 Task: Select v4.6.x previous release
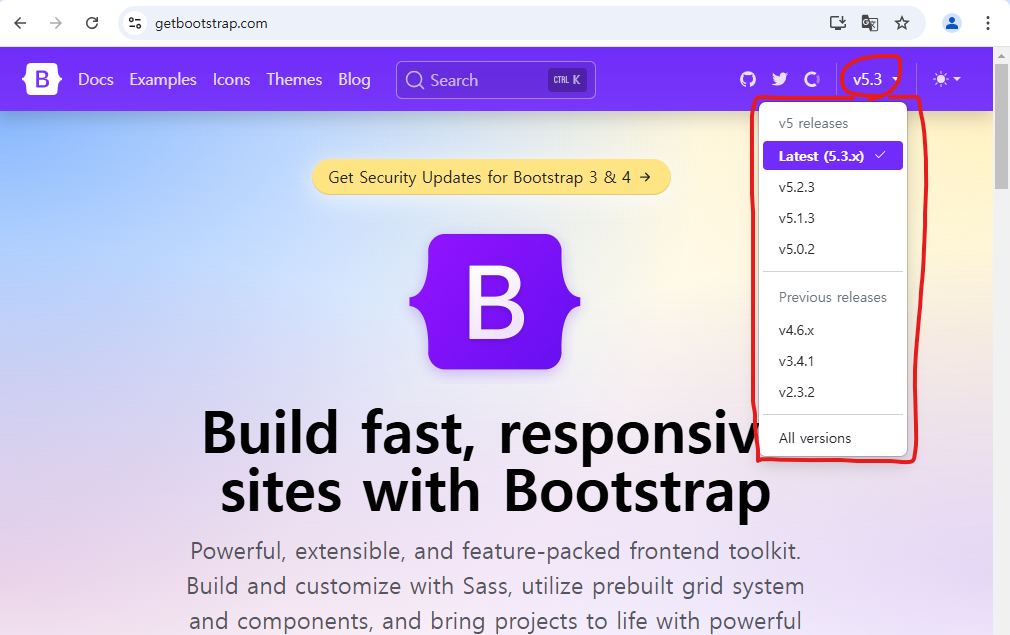pos(833,330)
